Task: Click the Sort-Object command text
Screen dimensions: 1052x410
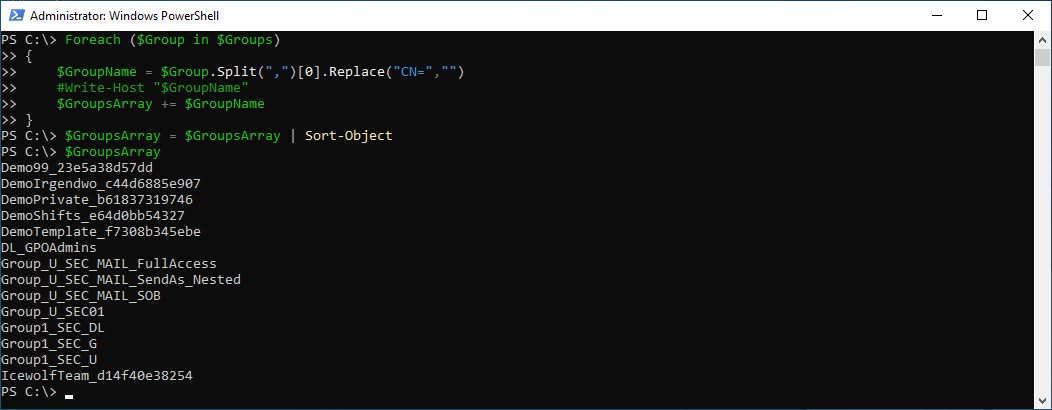Action: pos(348,136)
